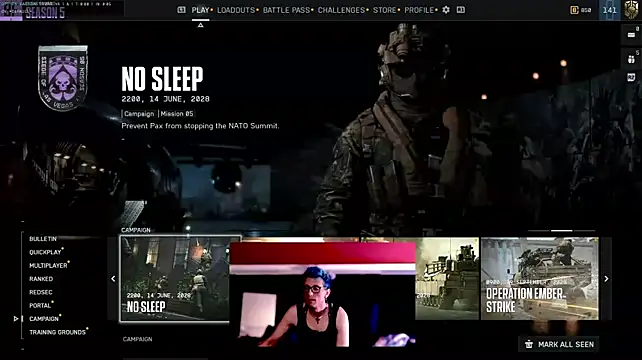Click the Campaign tag under mission title
Image resolution: width=642 pixels, height=360 pixels.
tap(139, 114)
